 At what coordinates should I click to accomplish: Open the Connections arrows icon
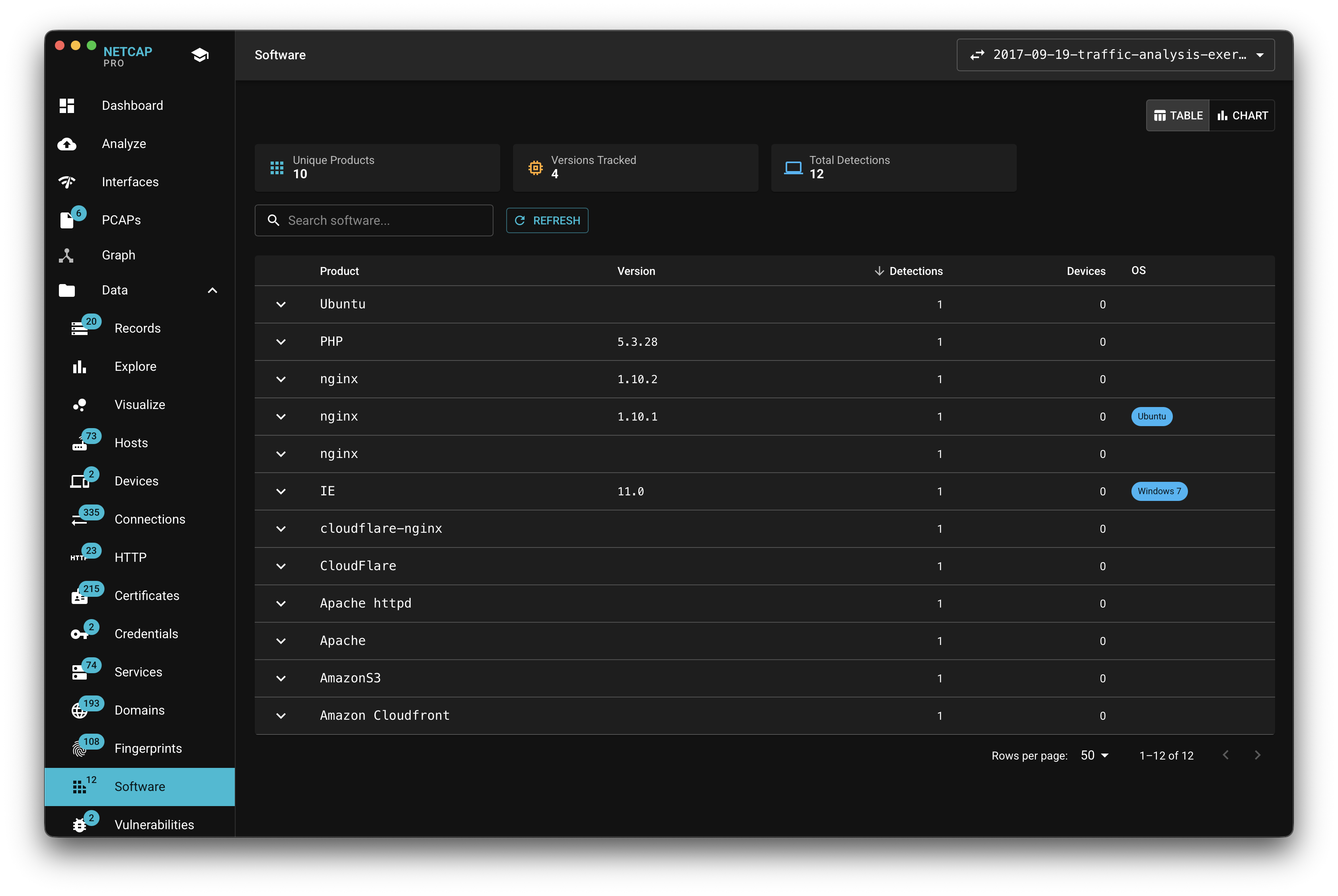tap(79, 520)
